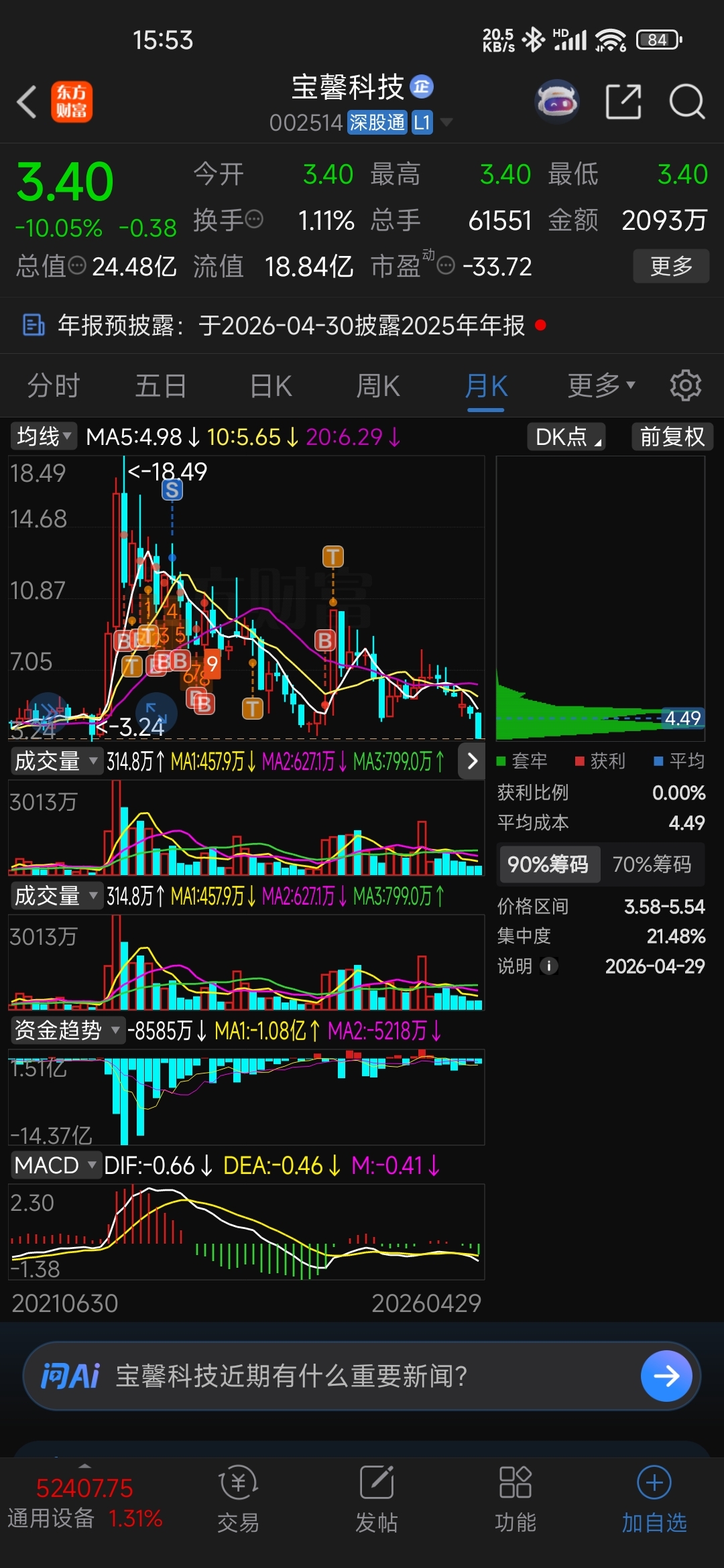Tap the 更多 quote details button
Viewport: 724px width, 1568px height.
tap(671, 266)
